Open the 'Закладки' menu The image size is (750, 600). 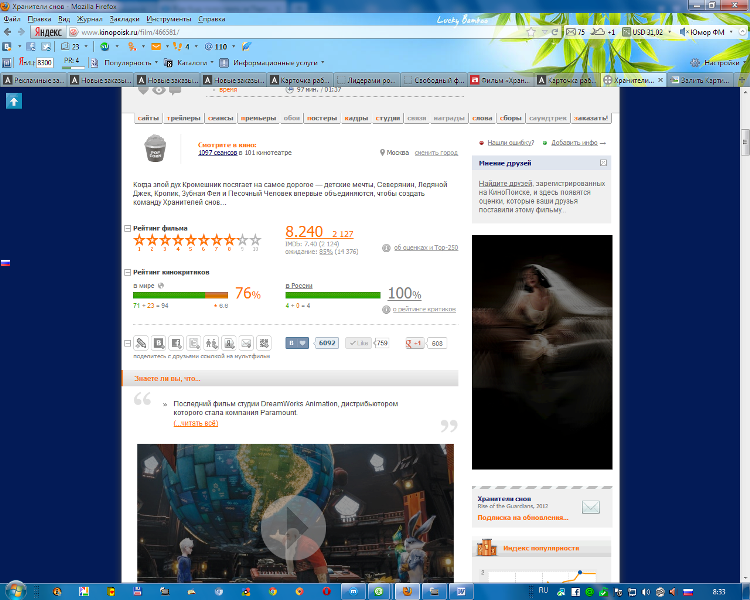pyautogui.click(x=124, y=19)
